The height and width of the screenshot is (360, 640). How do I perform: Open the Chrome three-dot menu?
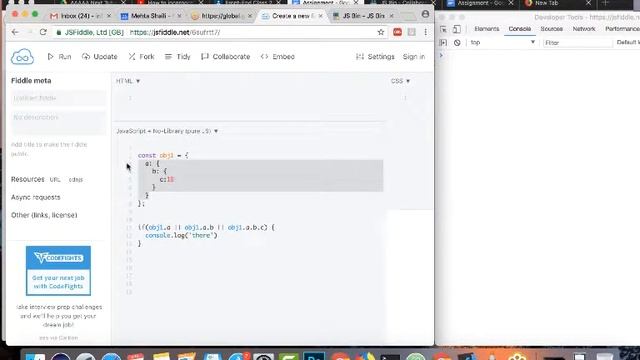pyautogui.click(x=425, y=32)
